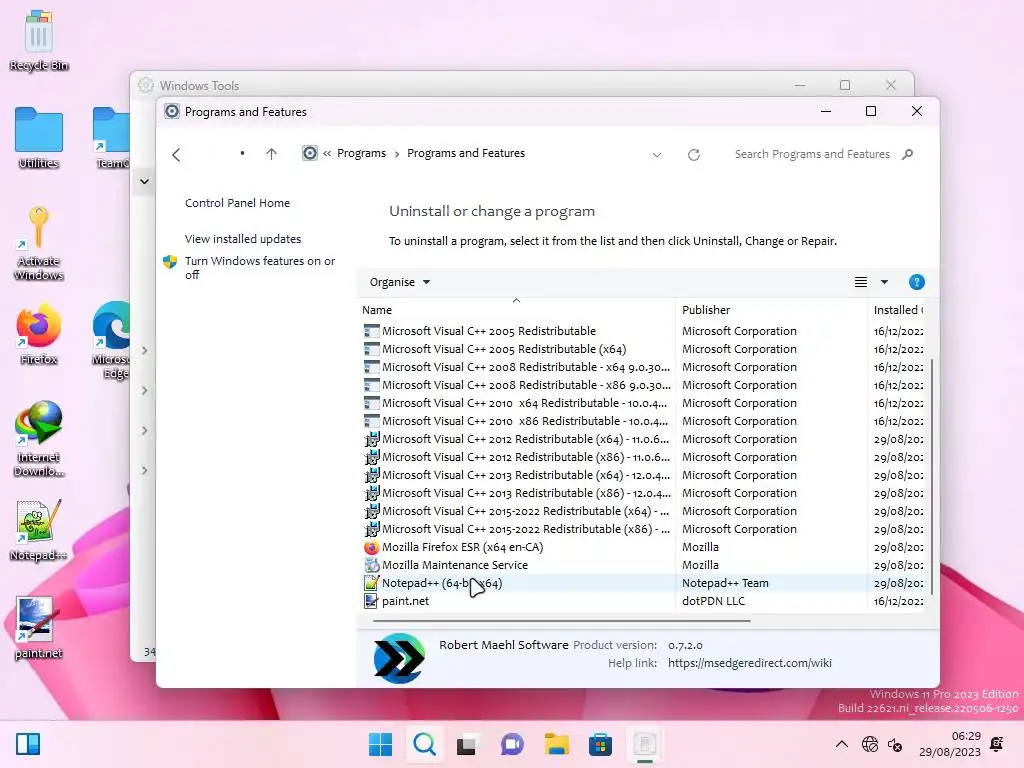
Task: Select Visual C++ 2010 x86 Redistributable row
Action: pyautogui.click(x=643, y=421)
